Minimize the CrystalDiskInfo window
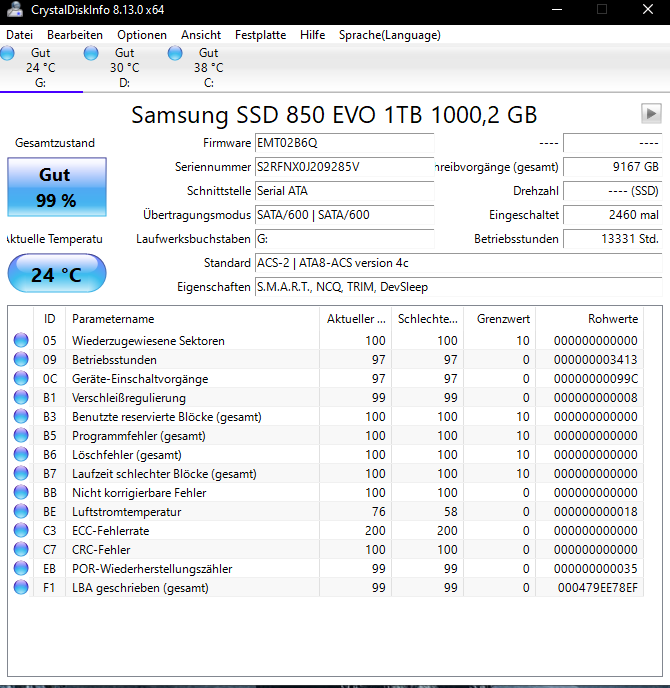The width and height of the screenshot is (670, 688). [x=557, y=9]
